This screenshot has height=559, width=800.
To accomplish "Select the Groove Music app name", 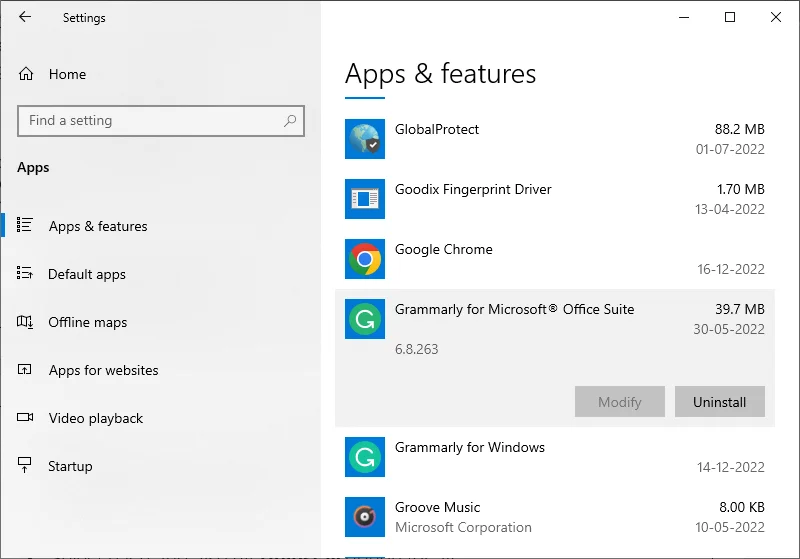I will 437,507.
